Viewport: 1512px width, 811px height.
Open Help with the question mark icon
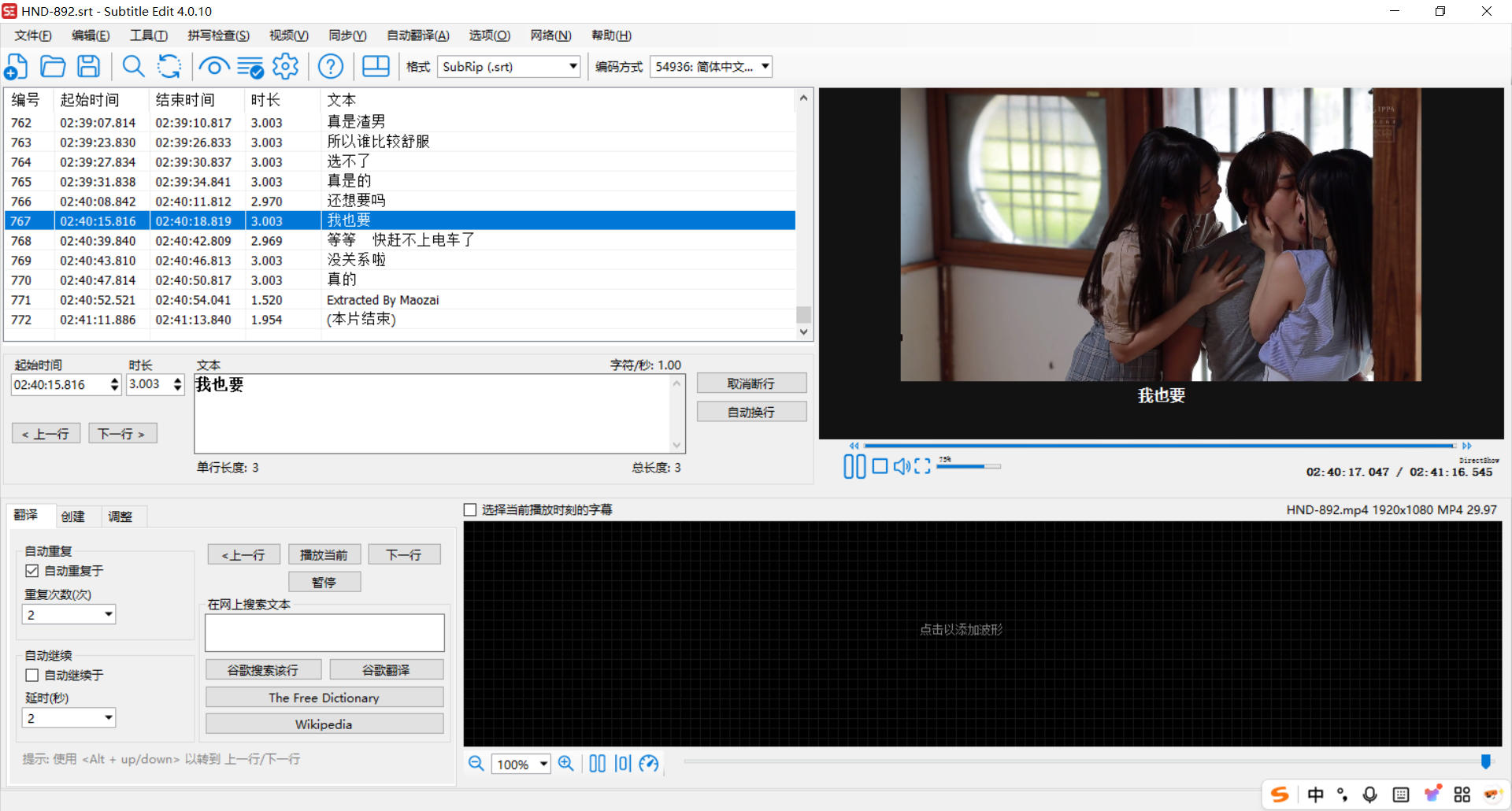331,67
